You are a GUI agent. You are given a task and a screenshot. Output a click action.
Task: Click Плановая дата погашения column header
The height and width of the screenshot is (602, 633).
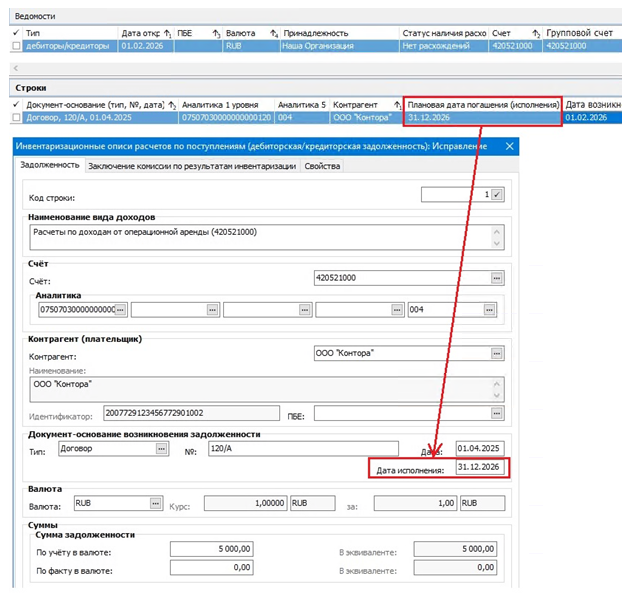[481, 104]
